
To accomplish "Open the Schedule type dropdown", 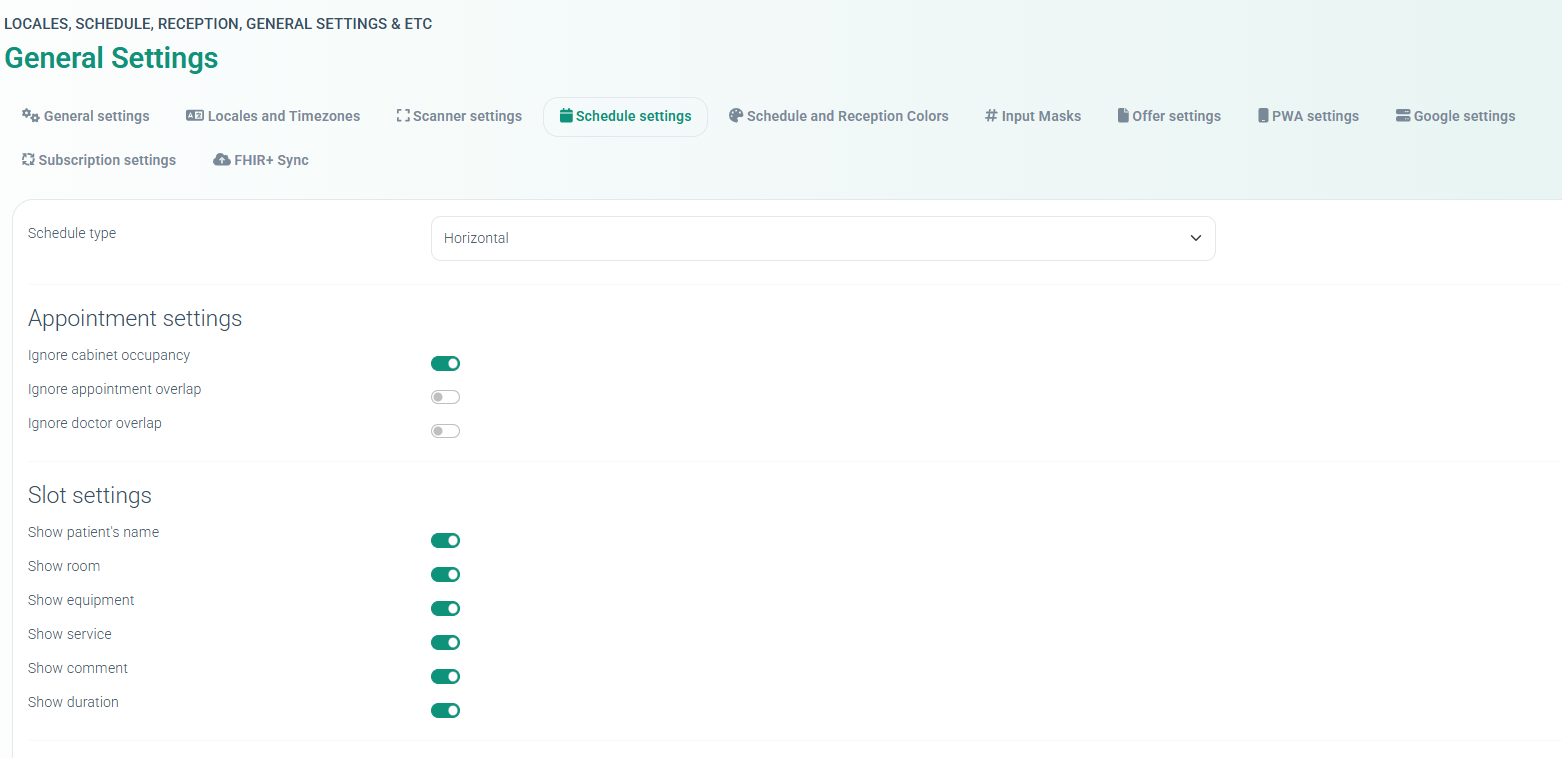I will (822, 239).
